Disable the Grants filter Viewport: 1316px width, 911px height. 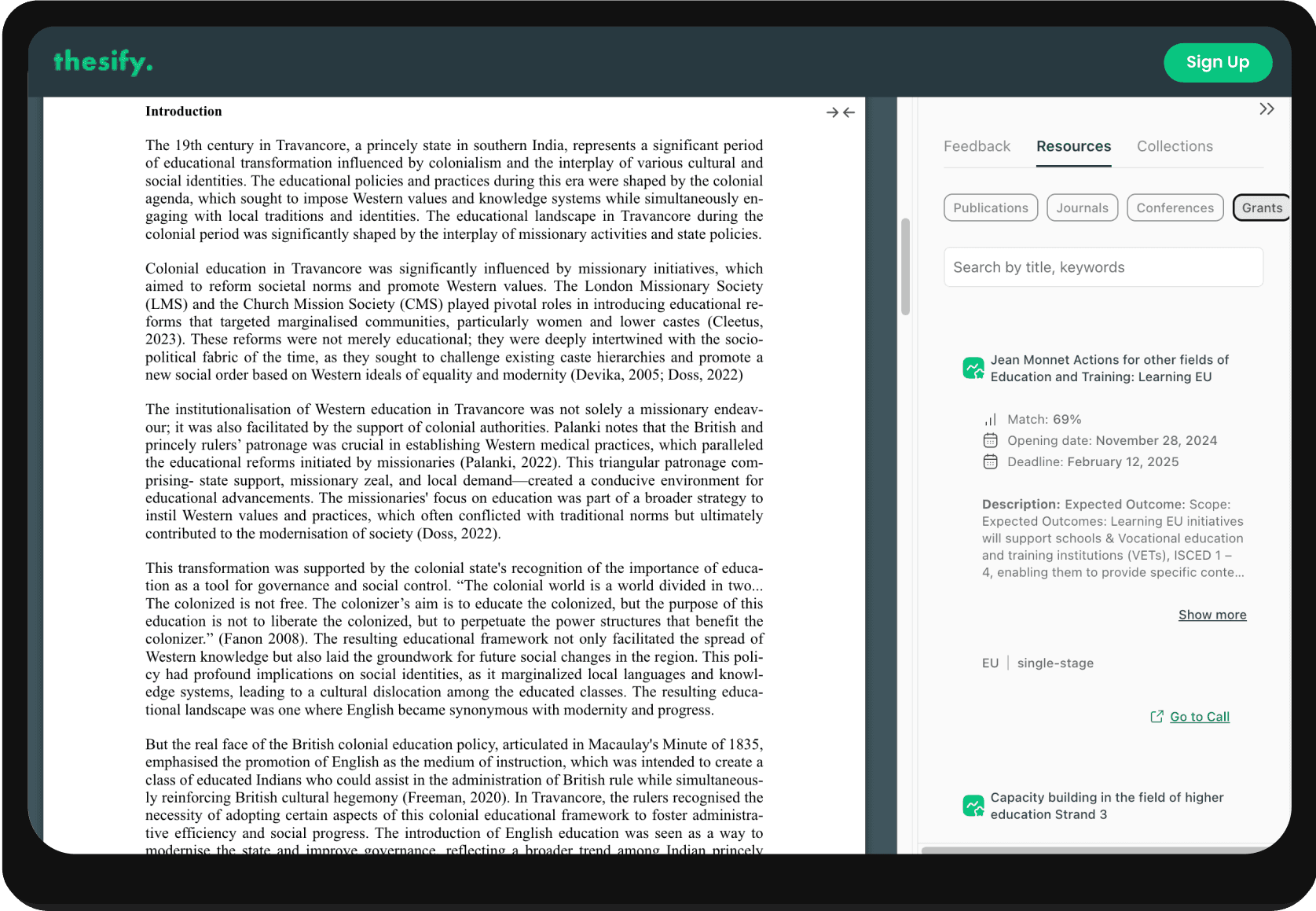click(x=1262, y=208)
